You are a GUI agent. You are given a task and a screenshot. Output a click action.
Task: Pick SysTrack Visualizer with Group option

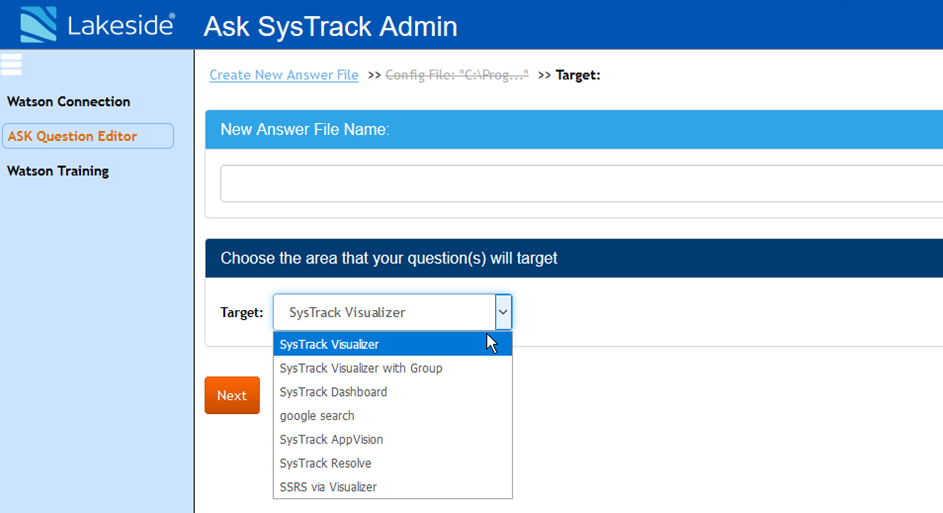pyautogui.click(x=393, y=368)
